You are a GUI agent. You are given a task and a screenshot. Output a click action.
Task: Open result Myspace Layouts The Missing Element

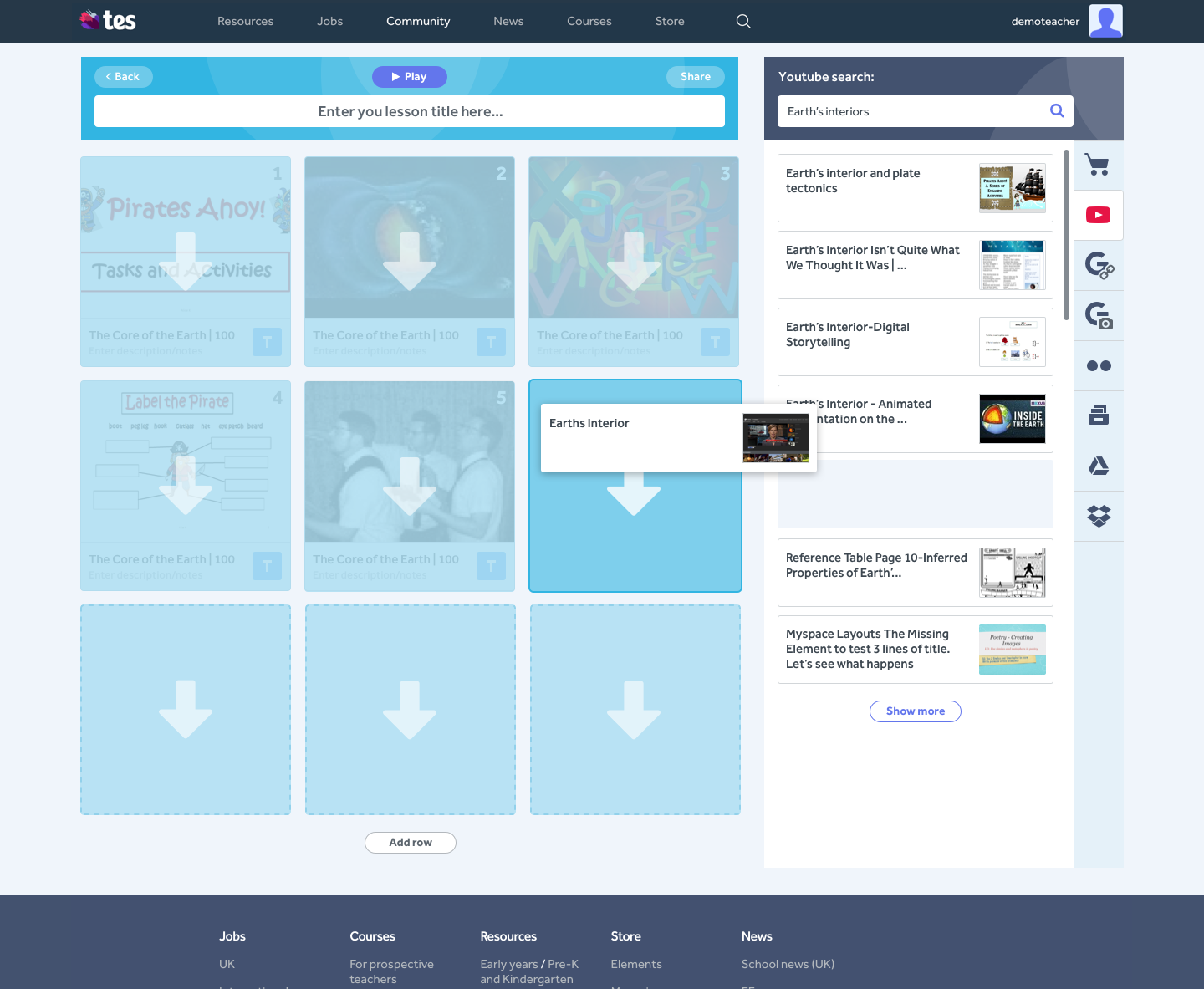click(x=916, y=650)
